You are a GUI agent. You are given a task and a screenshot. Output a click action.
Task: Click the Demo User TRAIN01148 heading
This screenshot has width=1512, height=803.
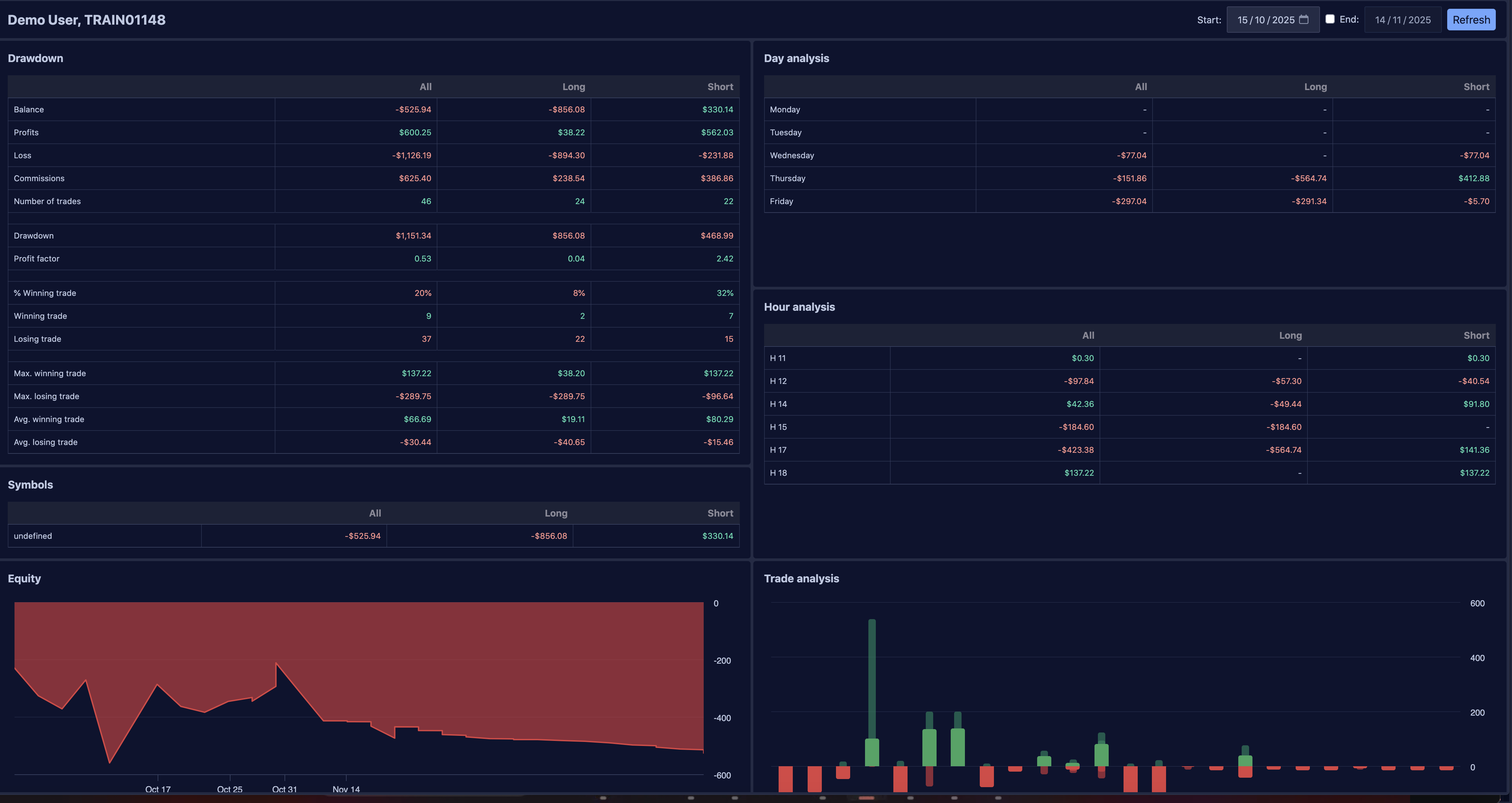coord(86,20)
